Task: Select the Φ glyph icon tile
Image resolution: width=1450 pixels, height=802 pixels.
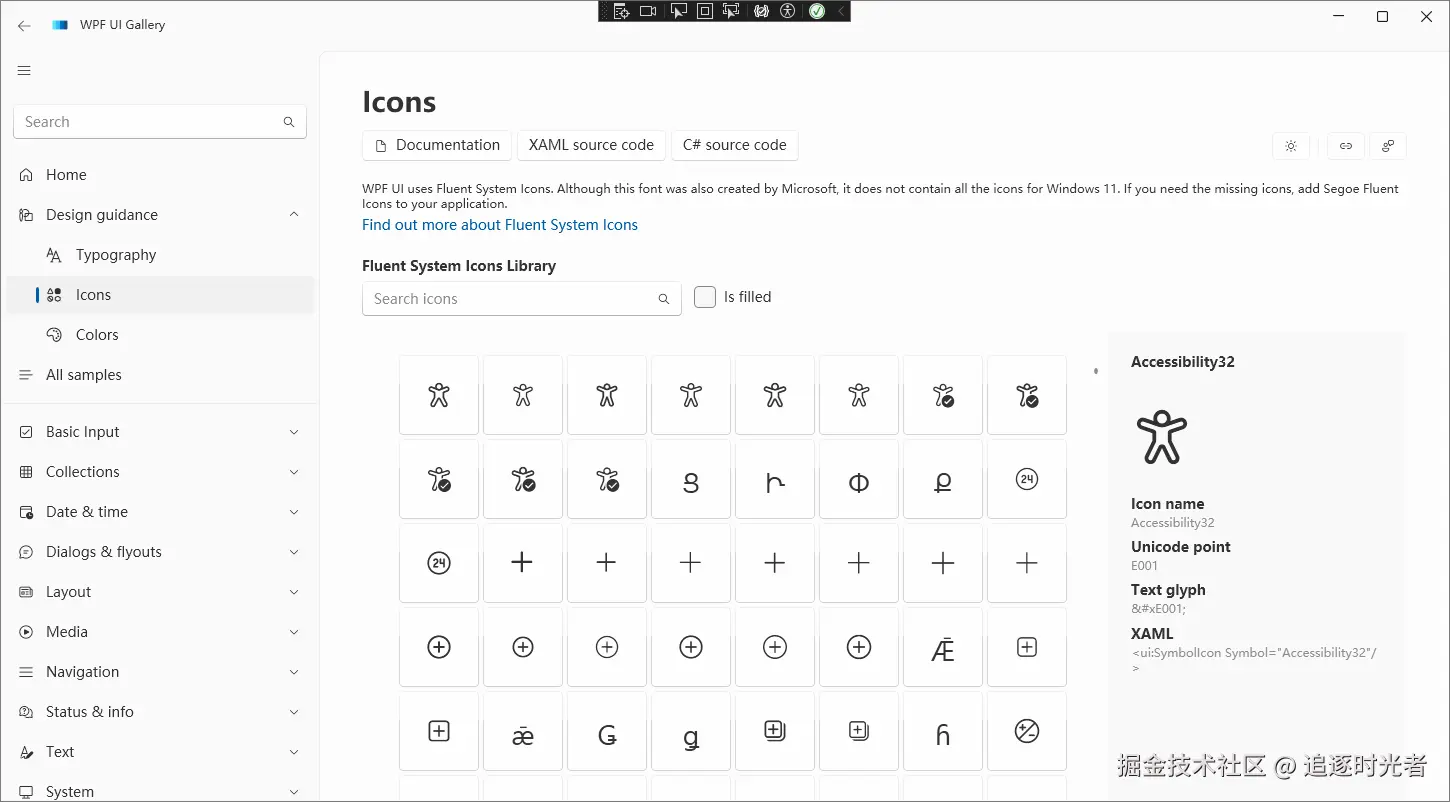Action: [x=859, y=479]
